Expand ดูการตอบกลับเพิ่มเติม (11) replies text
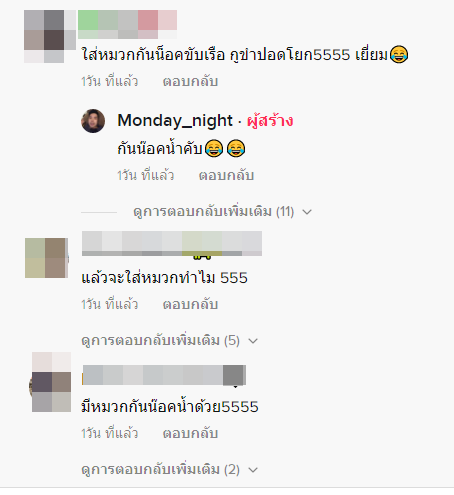Screen dimensions: 454x495 pos(213,212)
